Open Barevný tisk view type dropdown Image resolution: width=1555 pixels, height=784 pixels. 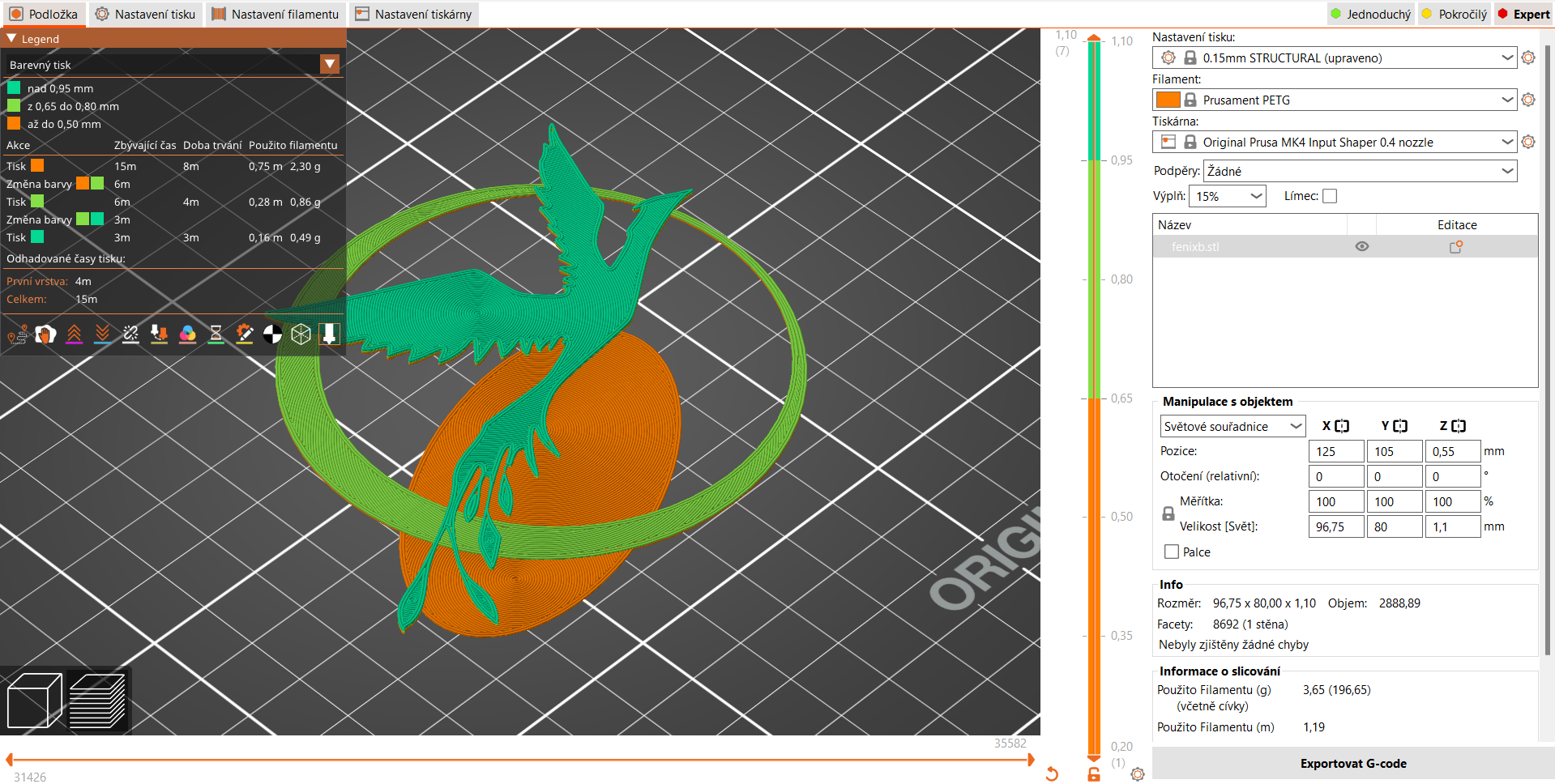[x=173, y=65]
